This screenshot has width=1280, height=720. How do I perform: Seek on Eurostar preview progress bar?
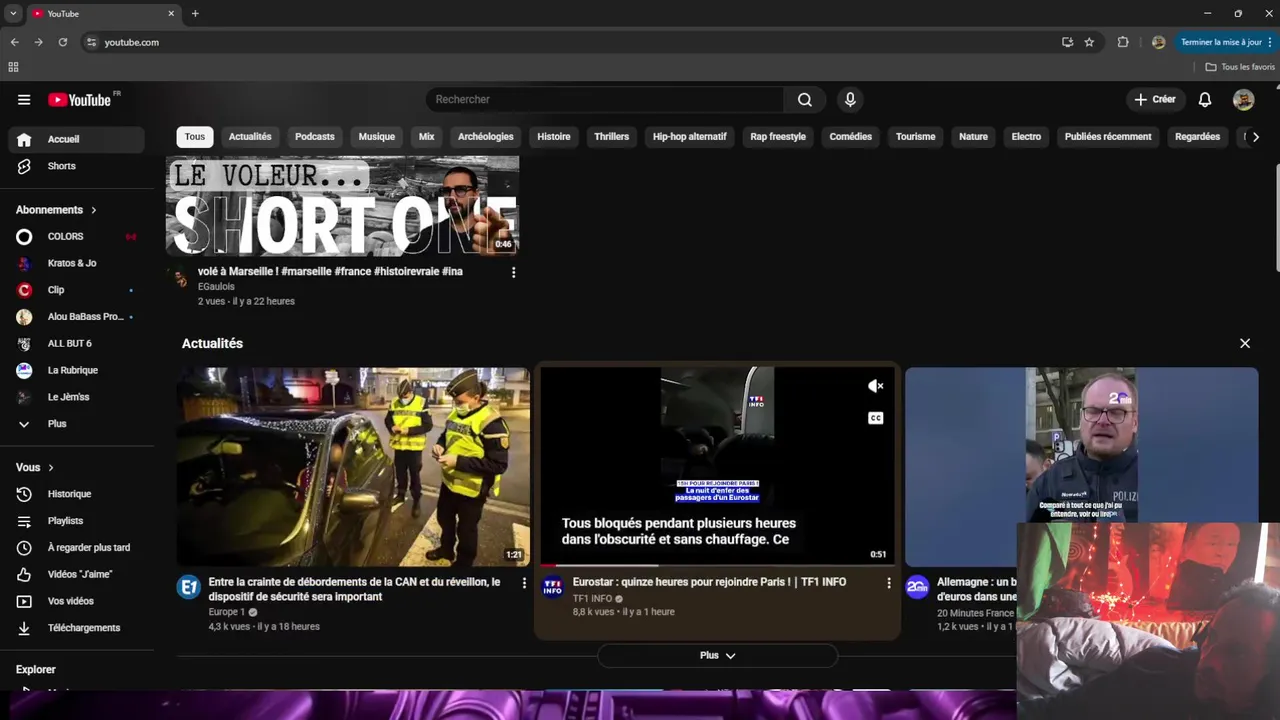click(717, 565)
